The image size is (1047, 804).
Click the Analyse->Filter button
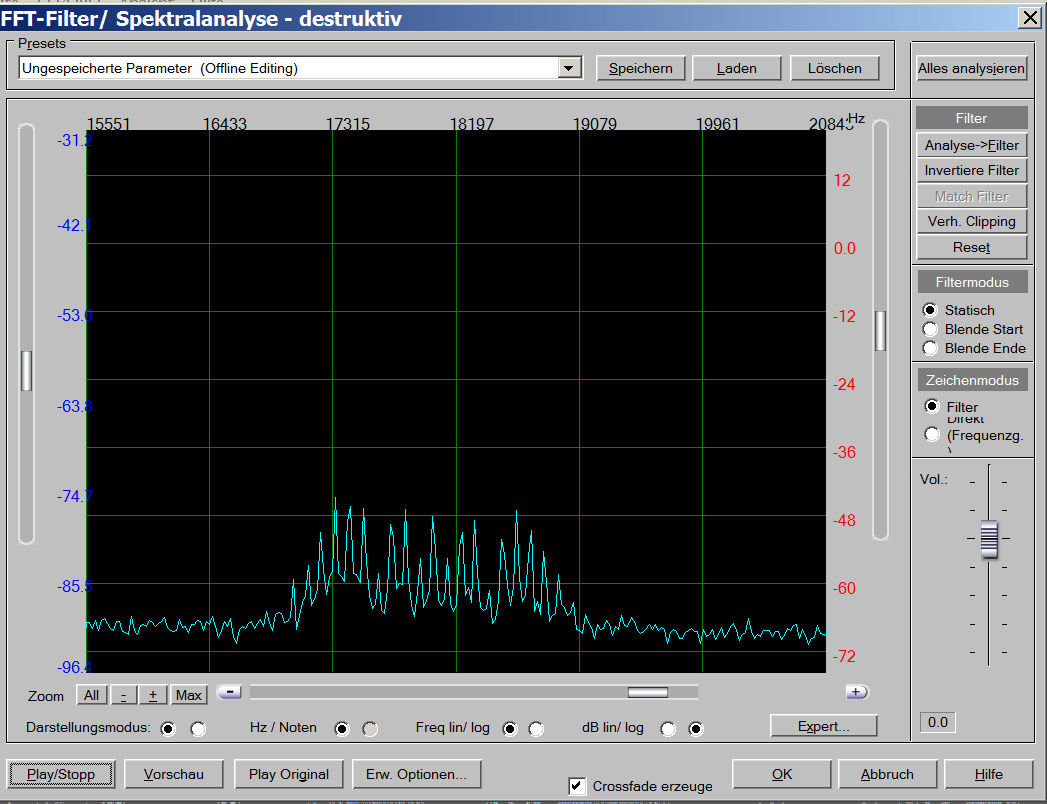tap(971, 145)
